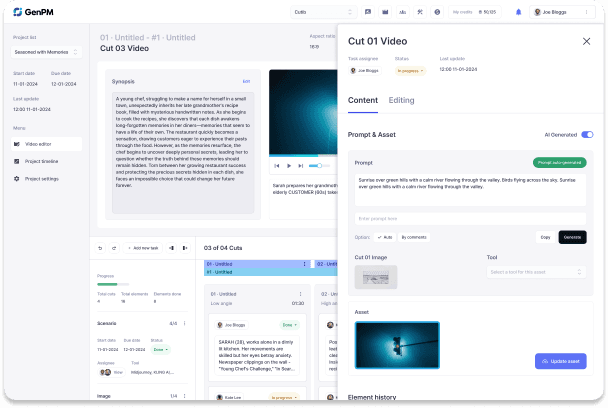Toggle the AI Generated switch

(586, 134)
